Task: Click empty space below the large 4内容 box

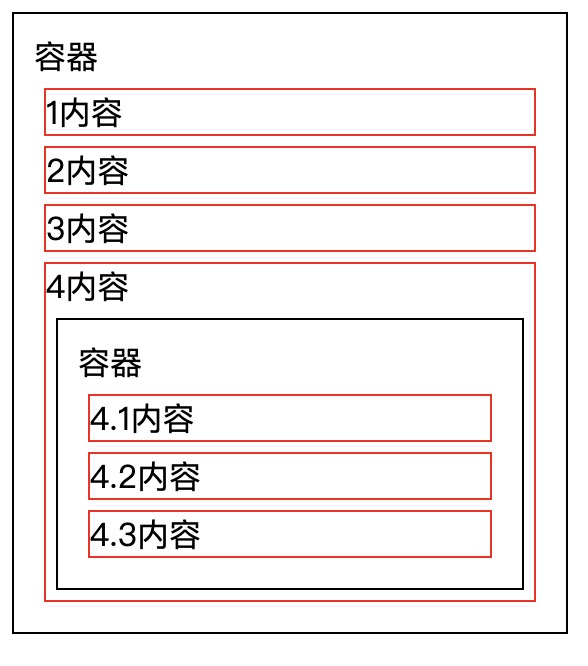Action: pyautogui.click(x=290, y=617)
